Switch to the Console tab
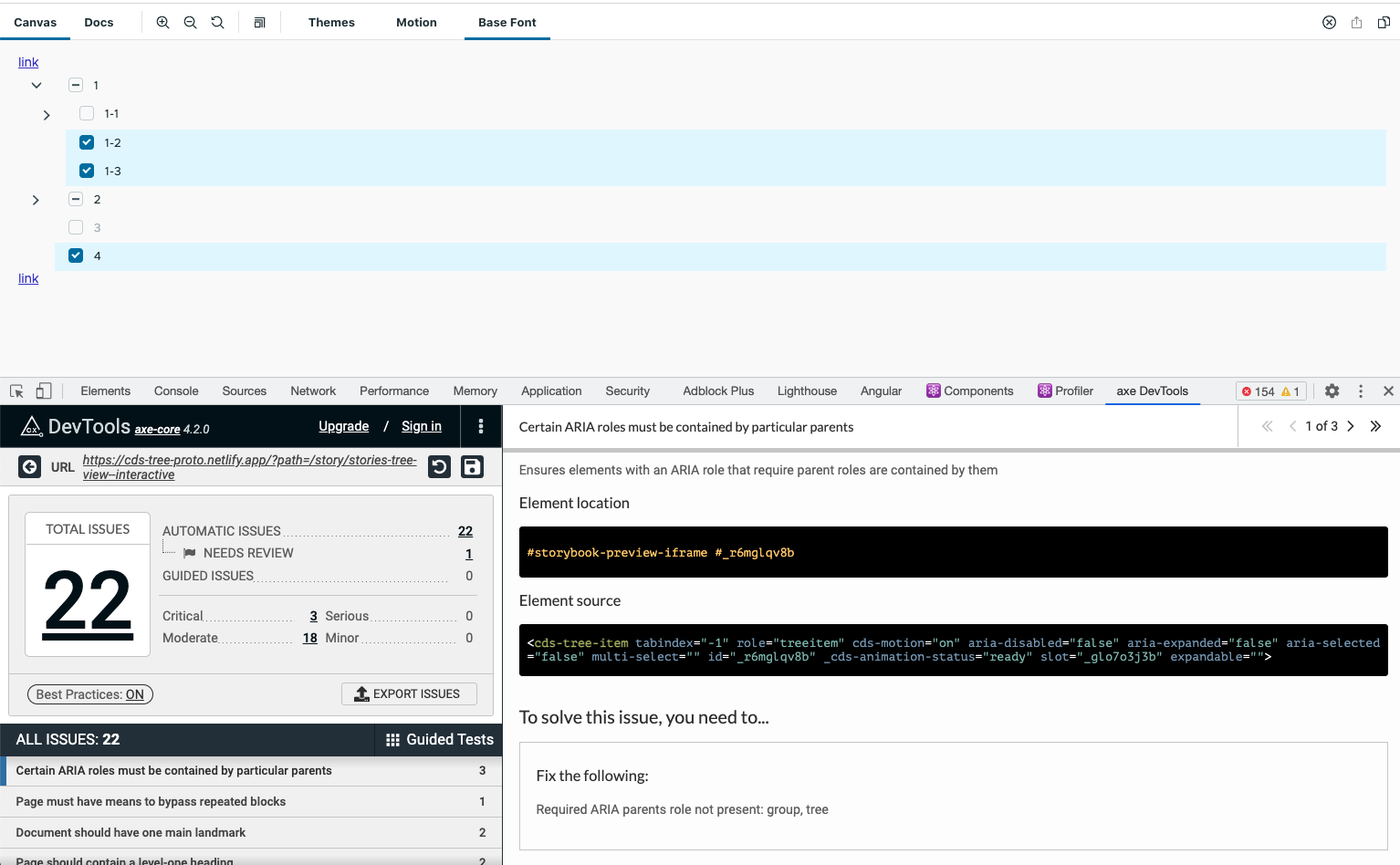The image size is (1400, 865). (175, 391)
